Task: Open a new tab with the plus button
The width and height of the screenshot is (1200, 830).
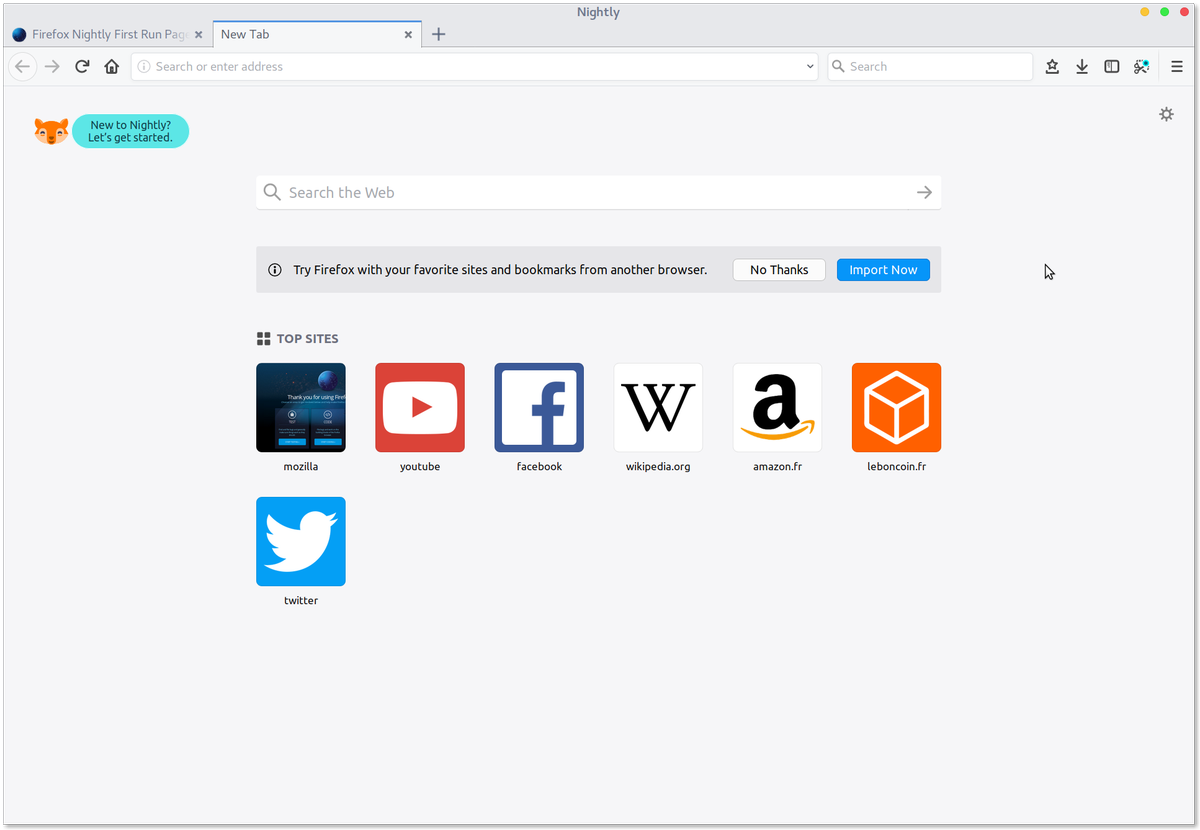Action: (x=438, y=33)
